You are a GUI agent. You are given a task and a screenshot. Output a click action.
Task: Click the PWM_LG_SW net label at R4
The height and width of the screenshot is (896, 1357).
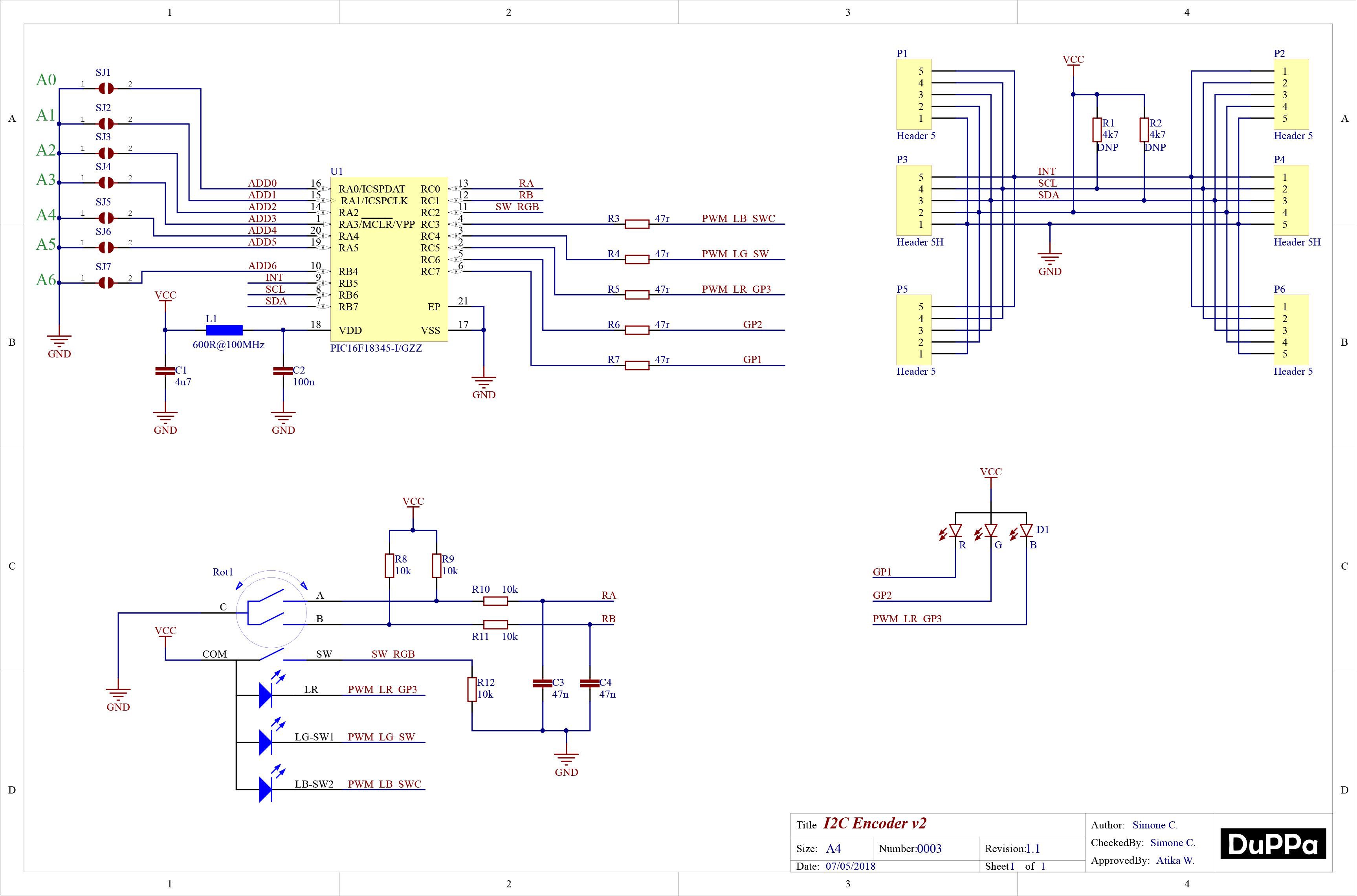pos(735,254)
